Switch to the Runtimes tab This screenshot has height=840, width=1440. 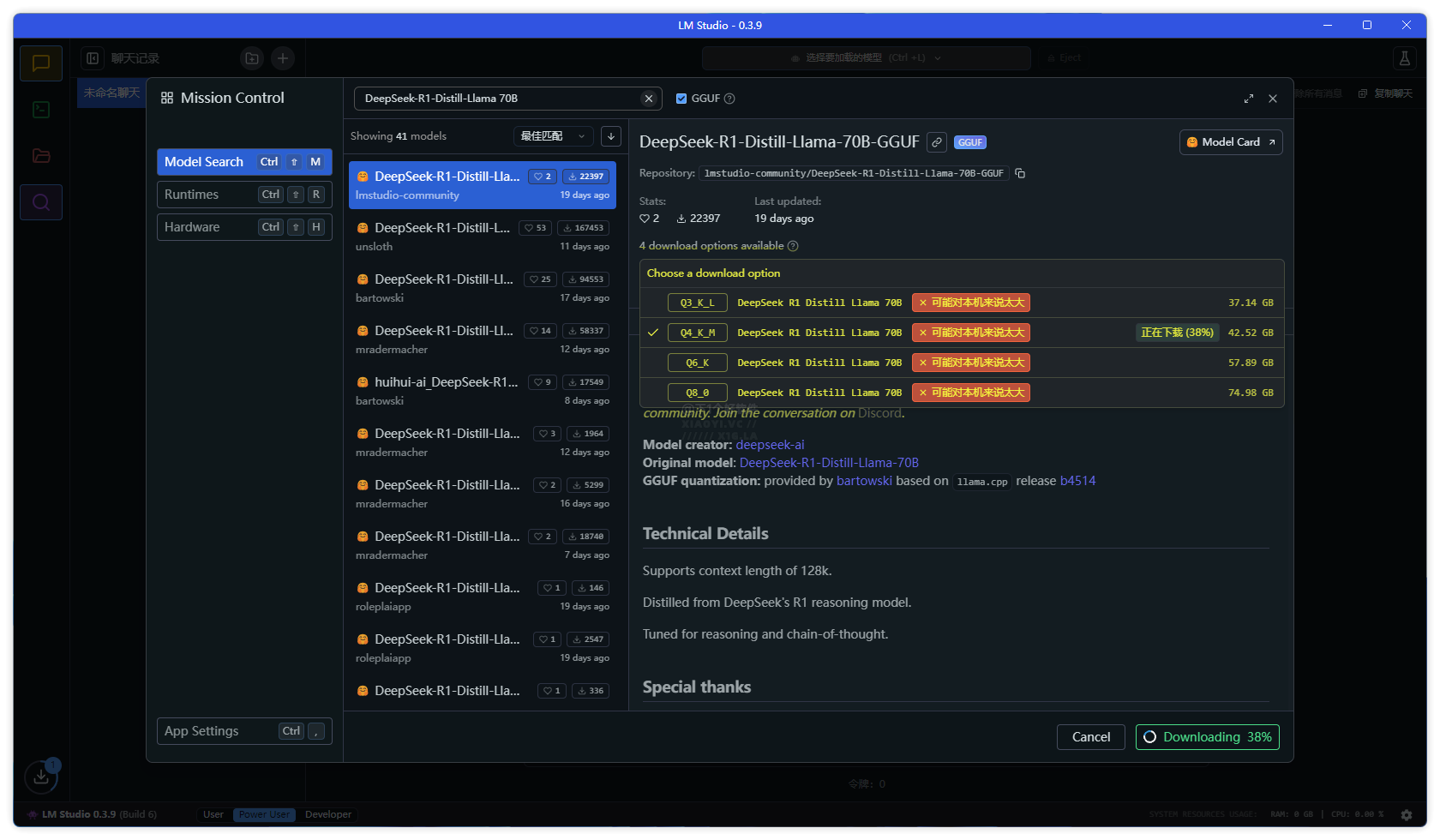[x=243, y=195]
